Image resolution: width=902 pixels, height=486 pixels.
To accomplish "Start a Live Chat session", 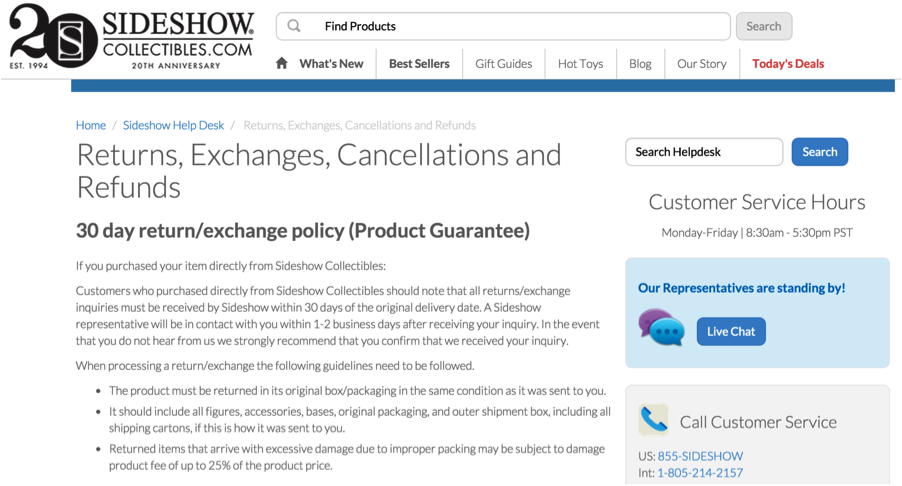I will coord(731,331).
